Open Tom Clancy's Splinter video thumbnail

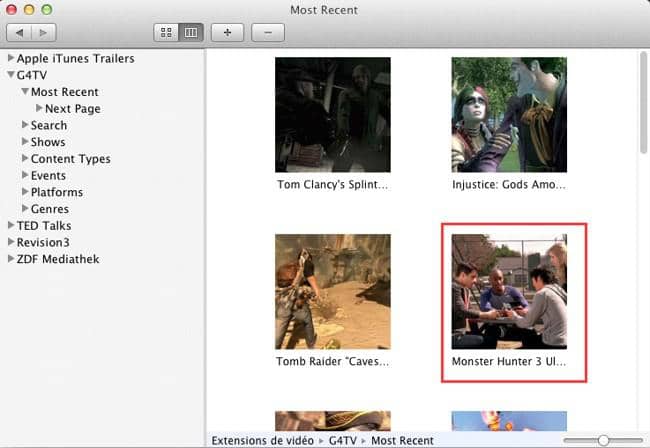pos(332,115)
